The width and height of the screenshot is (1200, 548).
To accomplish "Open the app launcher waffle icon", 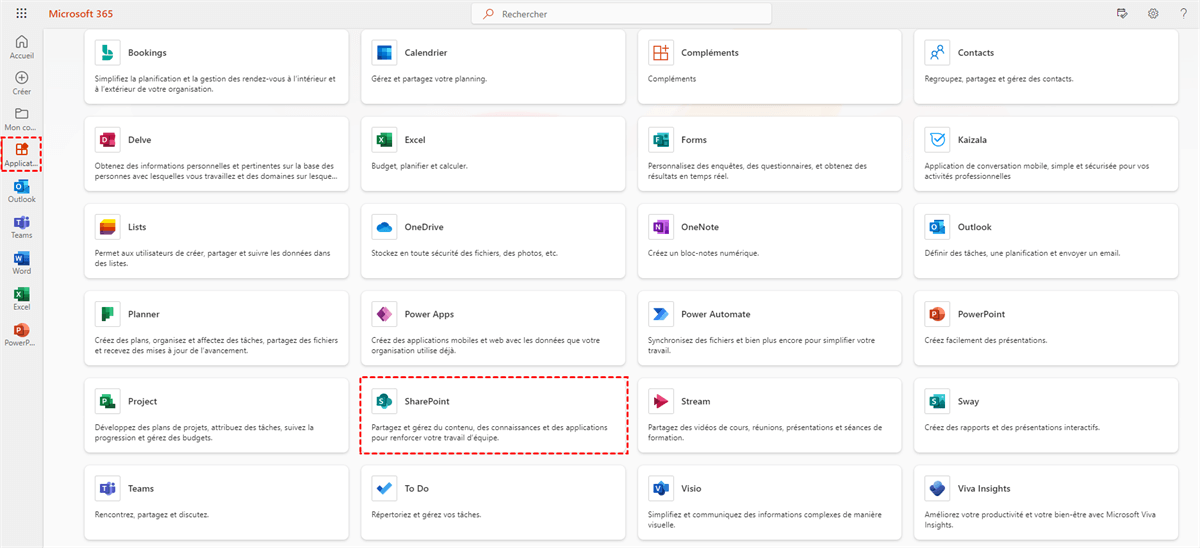I will [x=22, y=14].
